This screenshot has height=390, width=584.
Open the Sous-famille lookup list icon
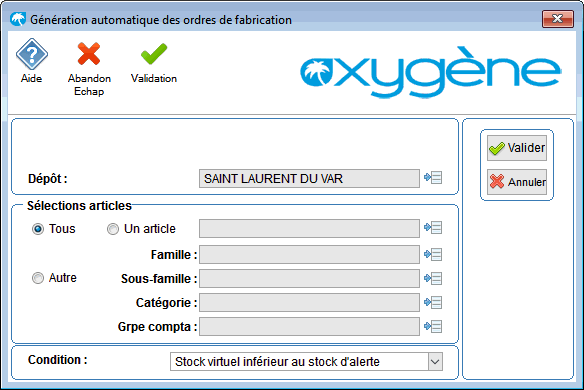[433, 278]
